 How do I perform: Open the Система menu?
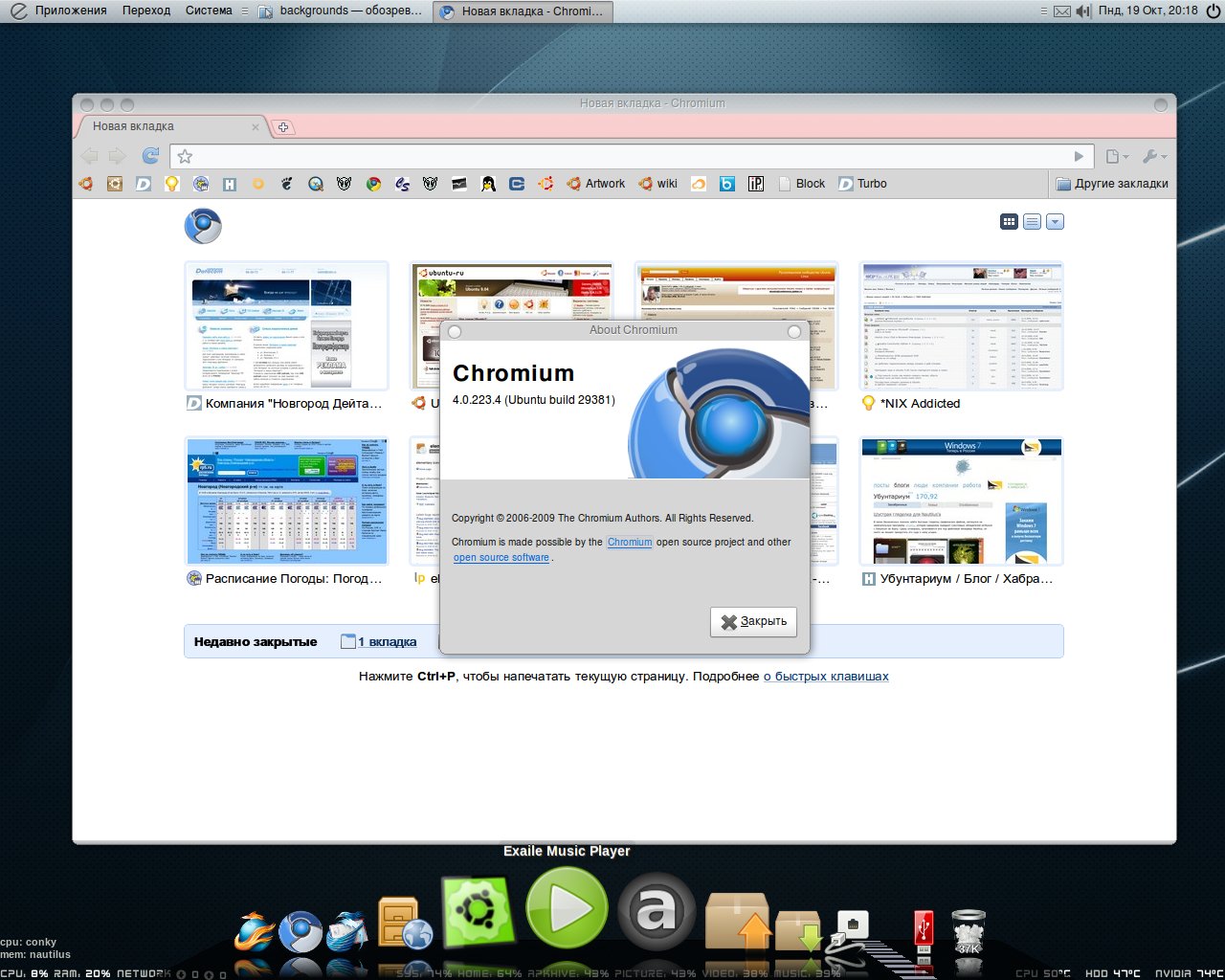pos(209,11)
